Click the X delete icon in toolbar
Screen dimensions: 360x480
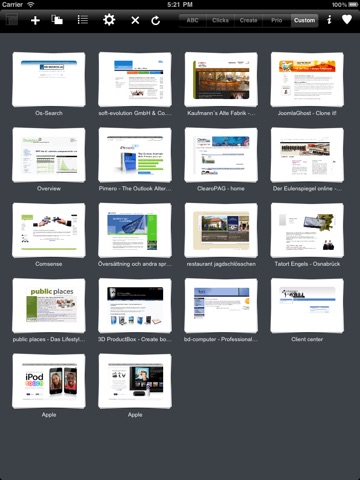(x=135, y=21)
